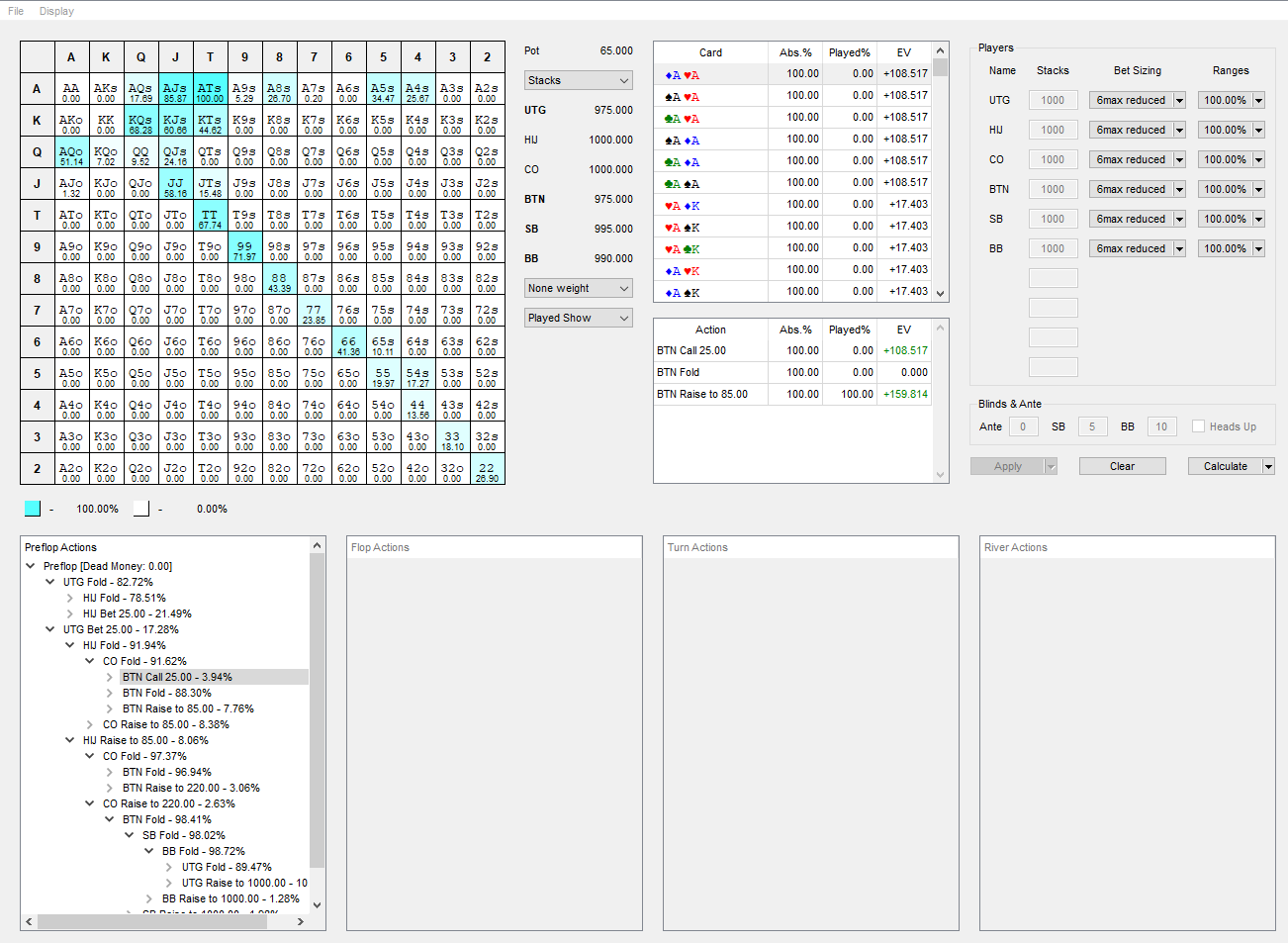Expand the HJ Bet 25.00 node

70,613
